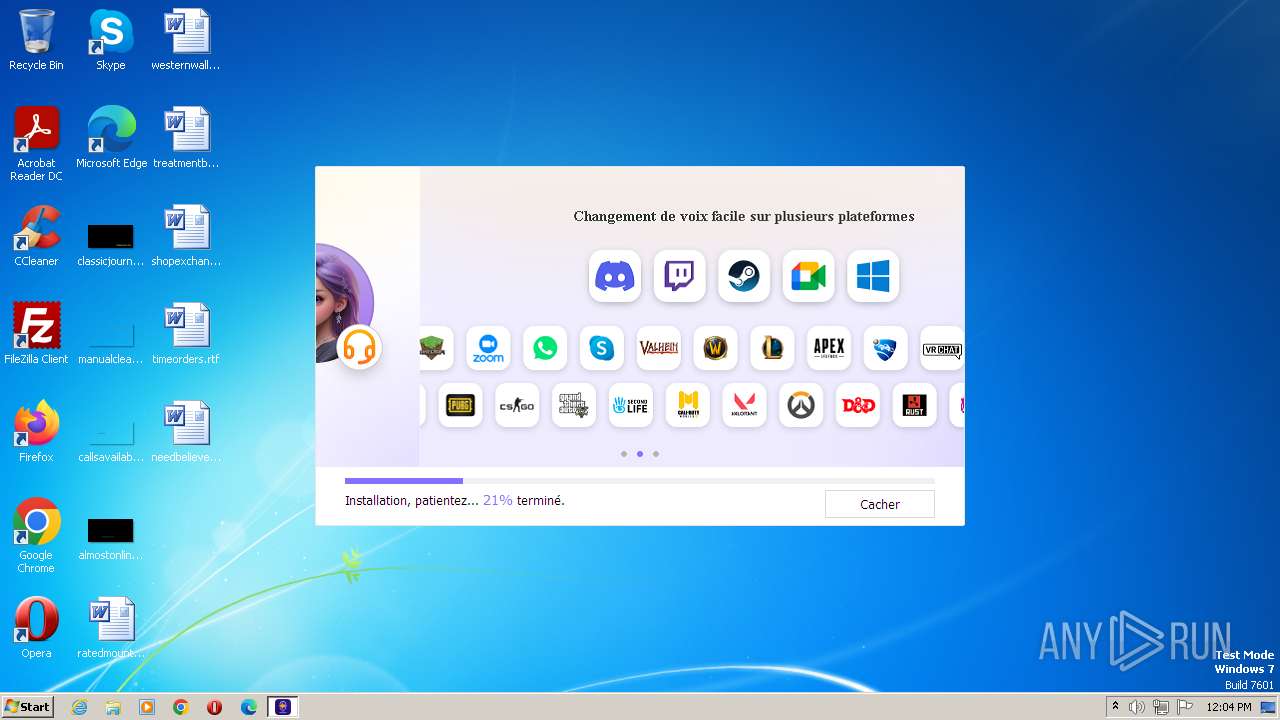The image size is (1280, 720).
Task: Select the active middle slide dot
Action: [x=640, y=454]
